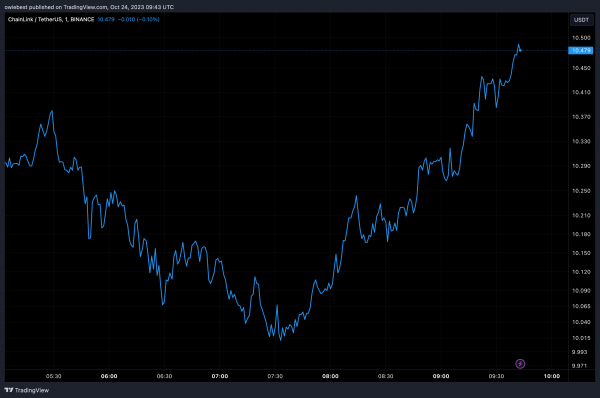Click the 10.330 price axis label
Screen dimensions: 600x398
pyautogui.click(x=581, y=142)
